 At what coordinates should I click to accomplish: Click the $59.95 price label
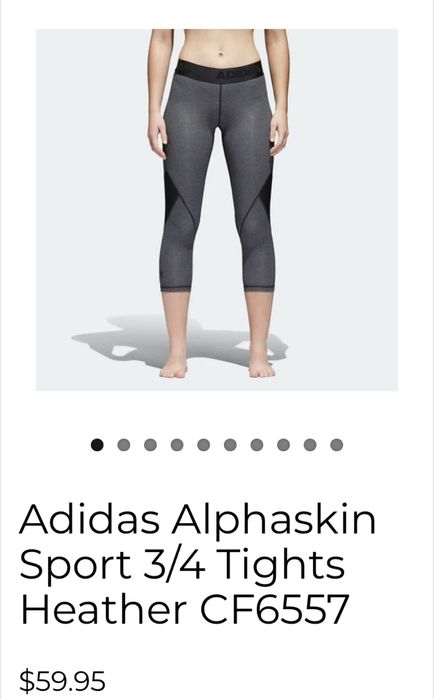point(62,681)
